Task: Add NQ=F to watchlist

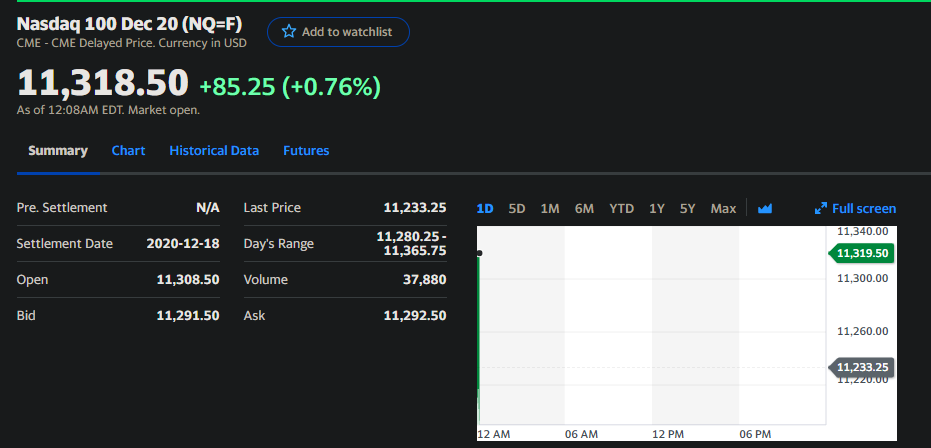Action: (338, 32)
